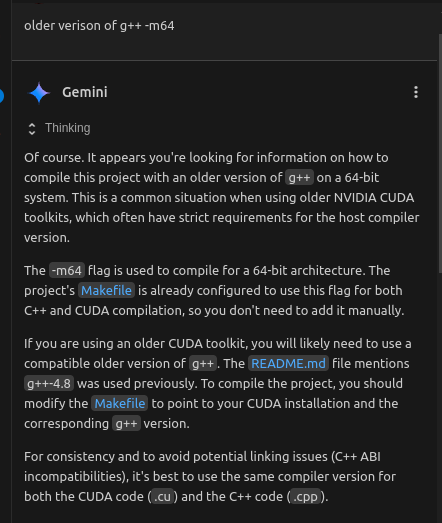Viewport: 442px width, 523px height.
Task: Click the Thinking label text
Action: (x=68, y=128)
